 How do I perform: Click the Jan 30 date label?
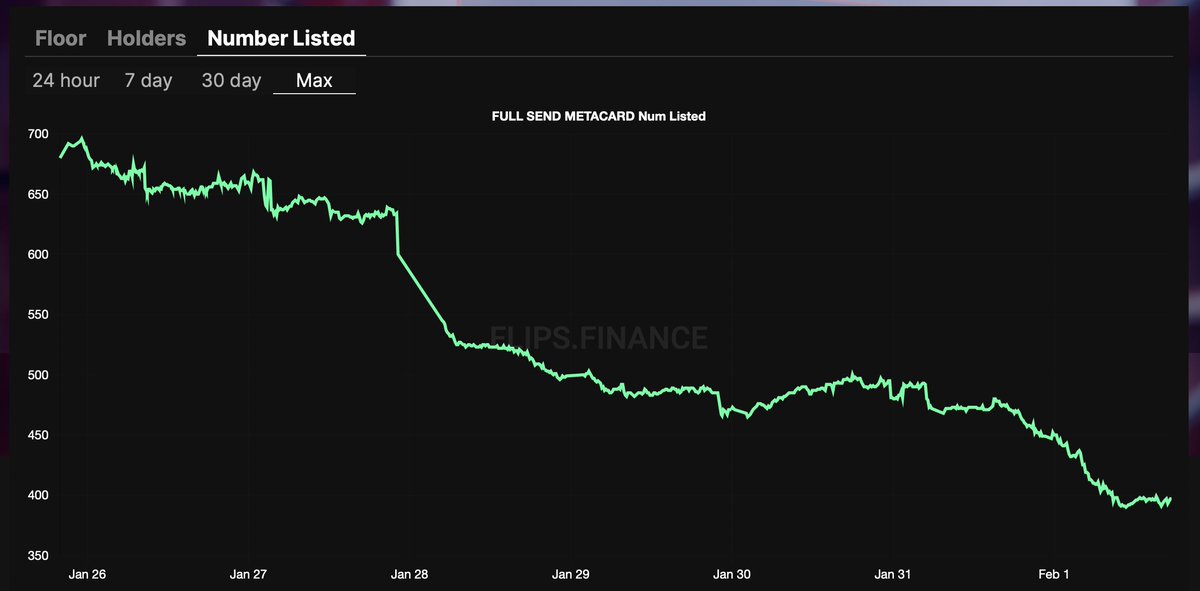tap(732, 574)
